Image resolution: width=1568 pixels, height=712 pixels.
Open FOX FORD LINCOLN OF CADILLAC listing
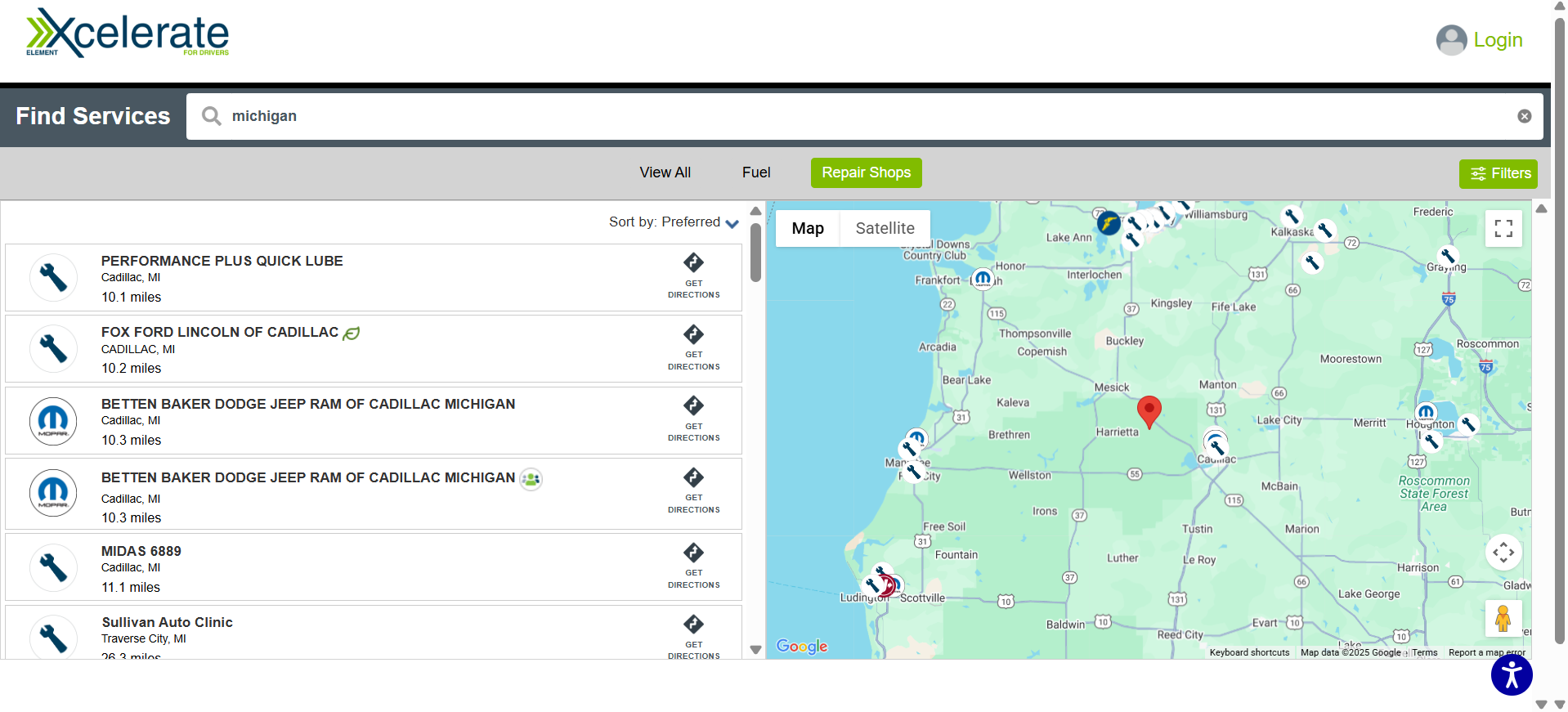pos(219,332)
